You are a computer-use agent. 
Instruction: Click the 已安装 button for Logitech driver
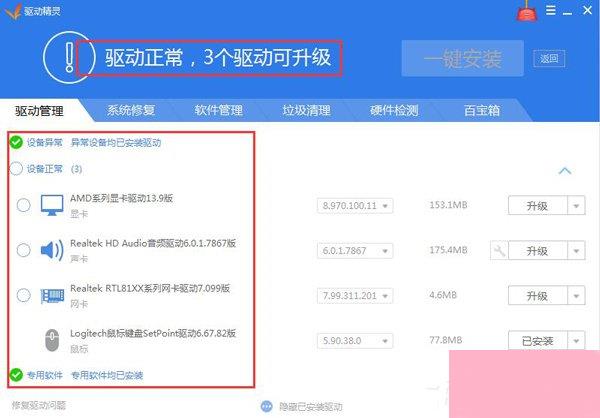pos(538,340)
